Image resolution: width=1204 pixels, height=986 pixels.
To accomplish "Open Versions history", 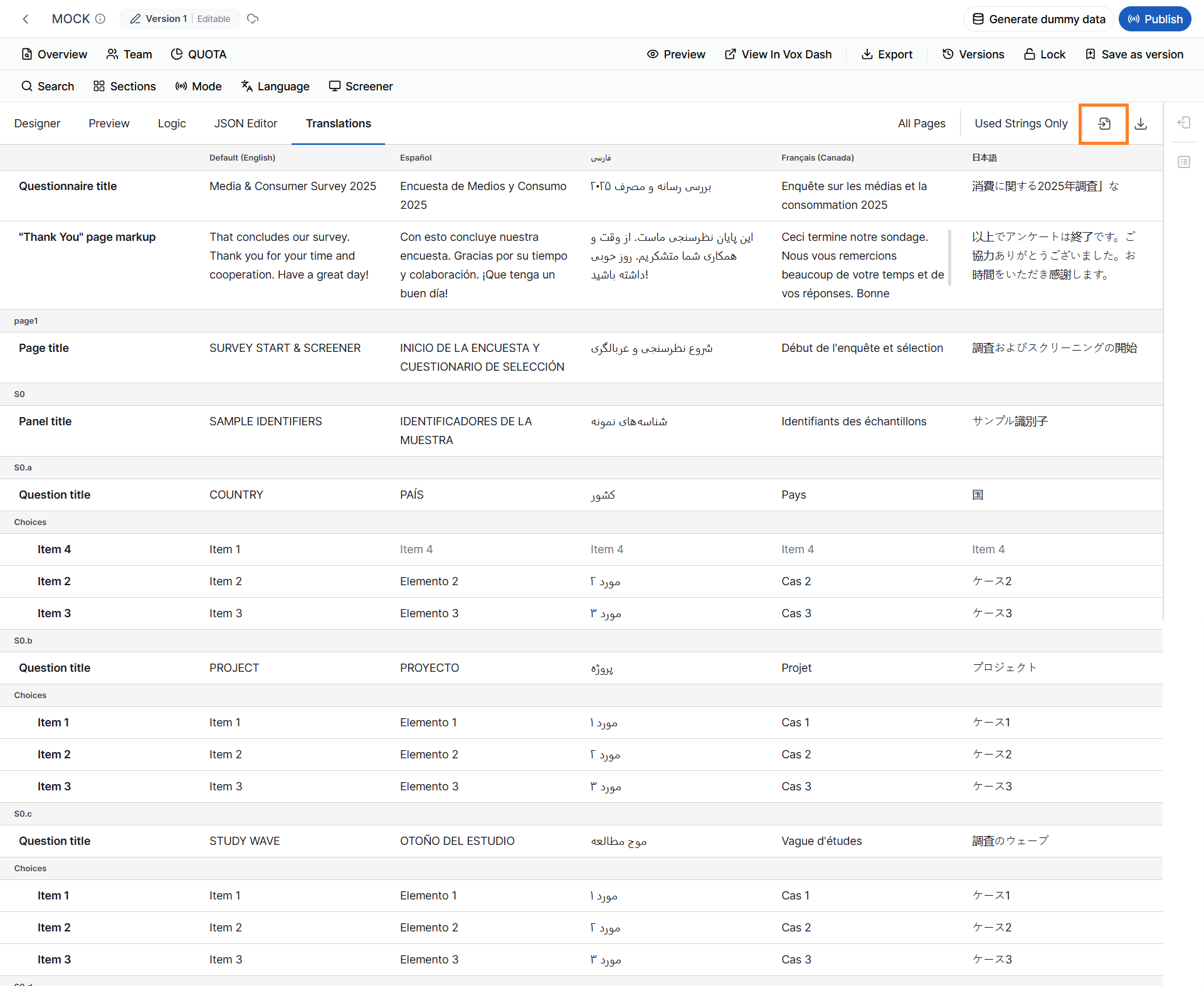I will click(973, 54).
